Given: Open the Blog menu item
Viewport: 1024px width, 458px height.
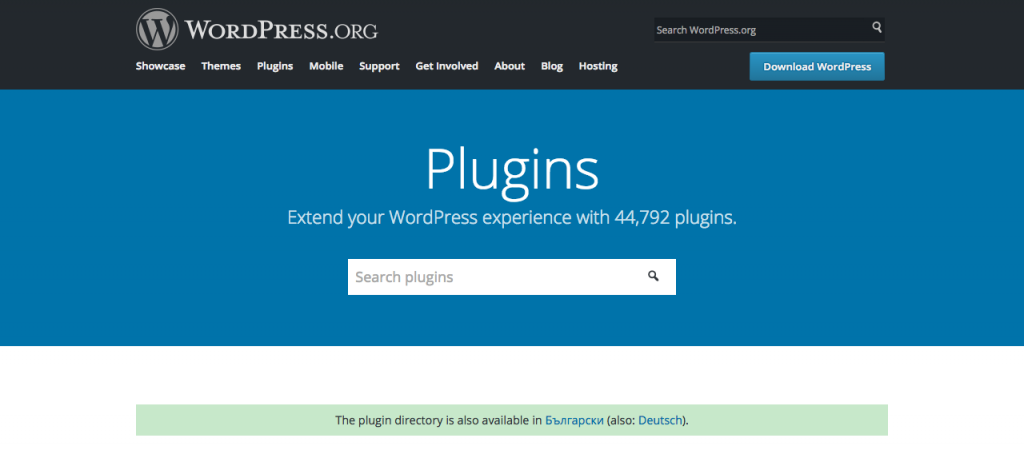Looking at the screenshot, I should [552, 66].
